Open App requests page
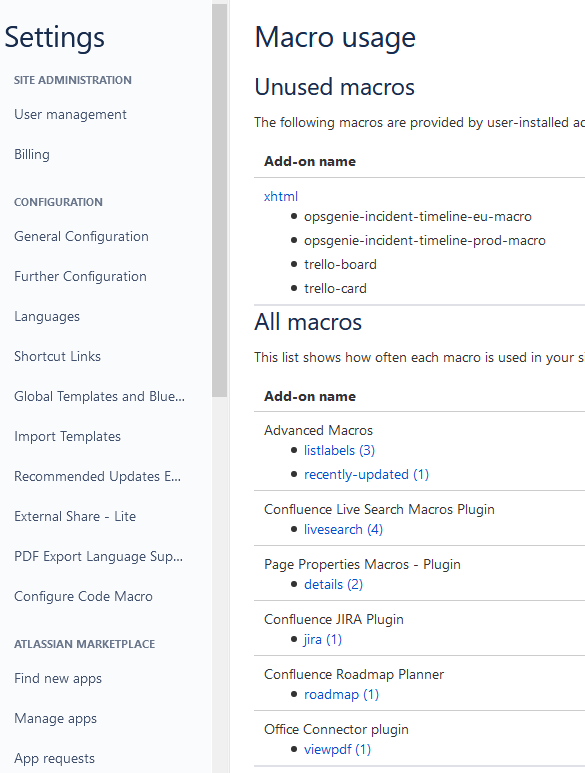 (x=54, y=758)
